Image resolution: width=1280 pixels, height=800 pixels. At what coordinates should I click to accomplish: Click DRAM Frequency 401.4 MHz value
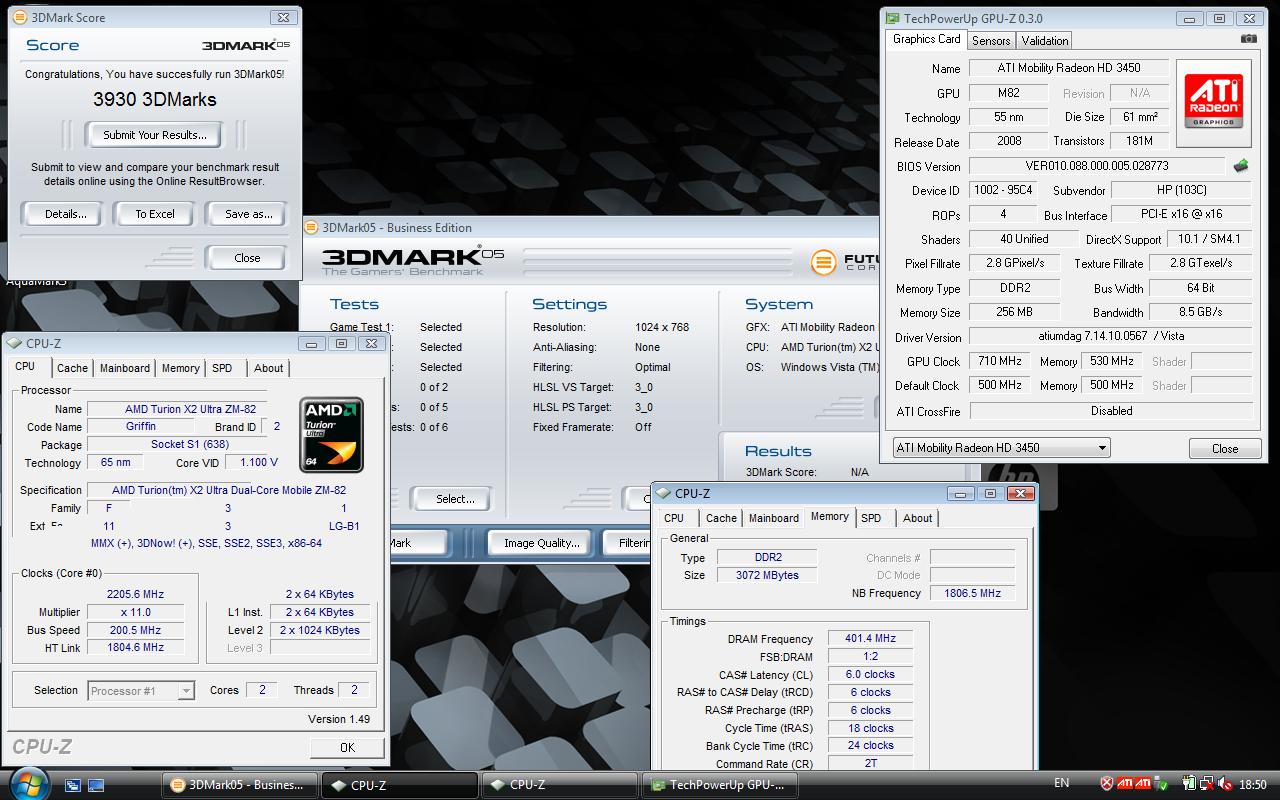pyautogui.click(x=870, y=638)
